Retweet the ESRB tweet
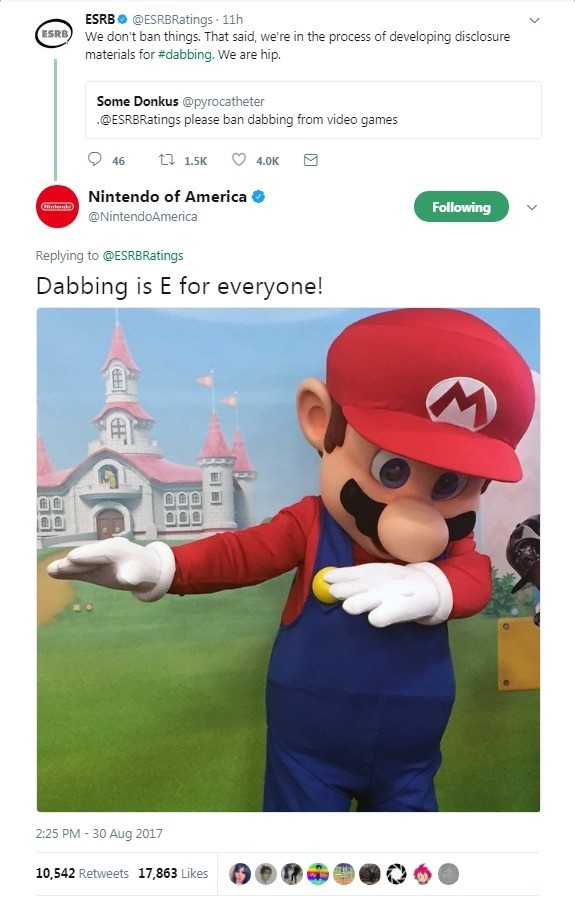The height and width of the screenshot is (897, 575). 166,160
